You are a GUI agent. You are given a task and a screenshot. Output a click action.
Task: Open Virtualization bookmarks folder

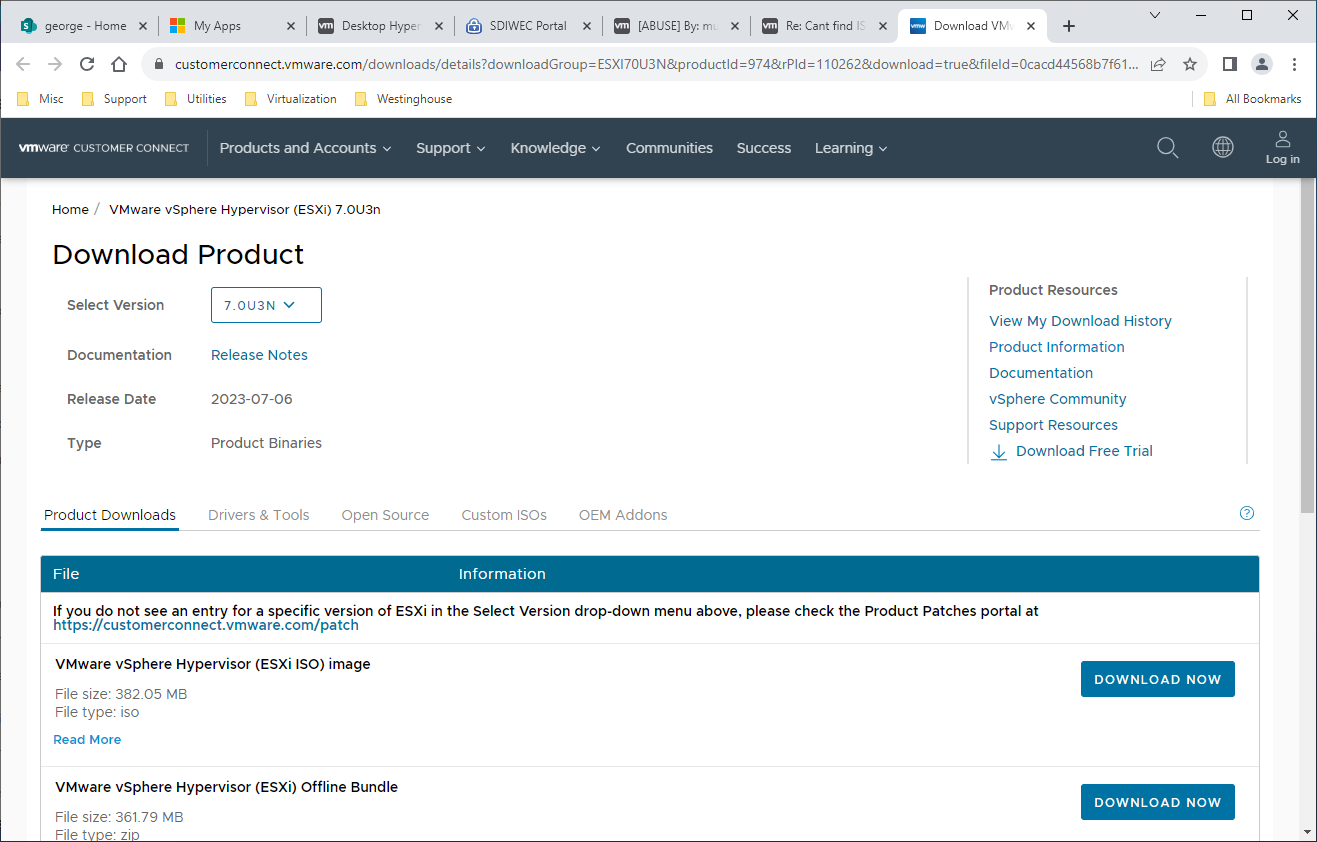tap(290, 99)
